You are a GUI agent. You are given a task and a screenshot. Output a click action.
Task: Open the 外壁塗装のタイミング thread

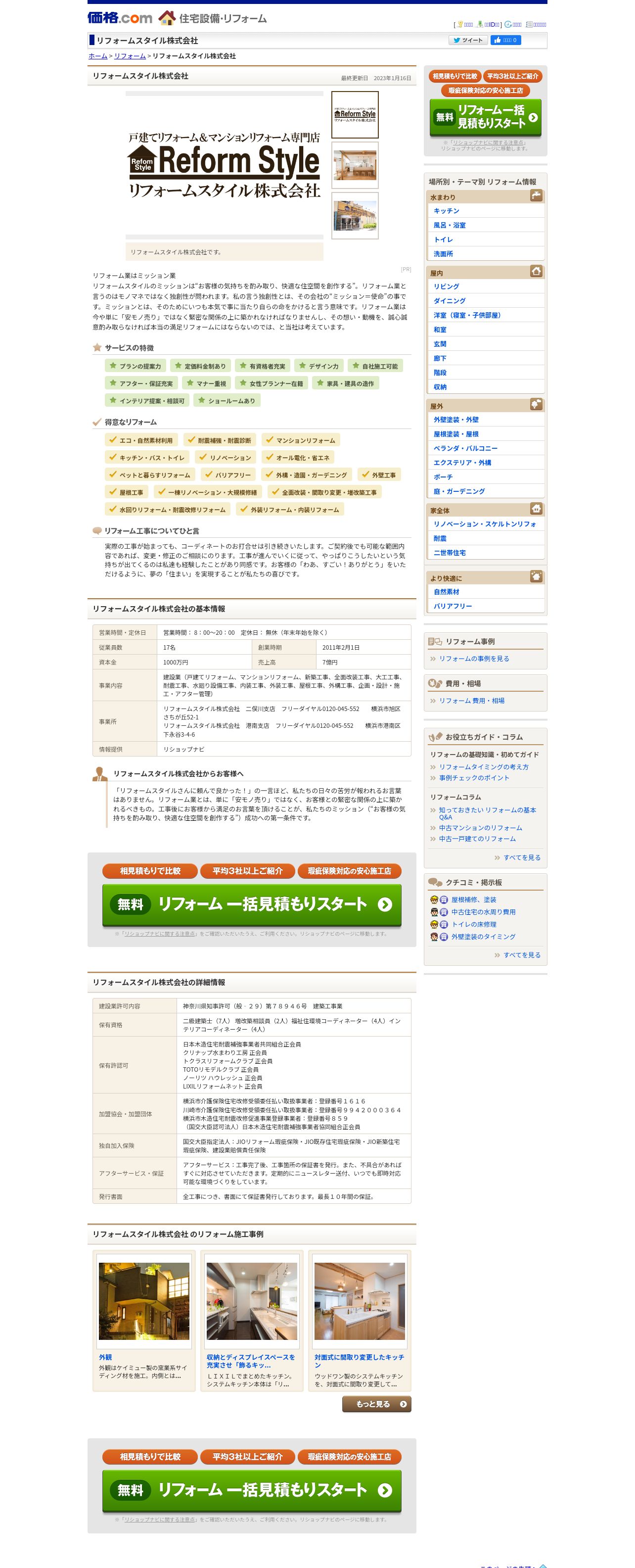(x=483, y=937)
